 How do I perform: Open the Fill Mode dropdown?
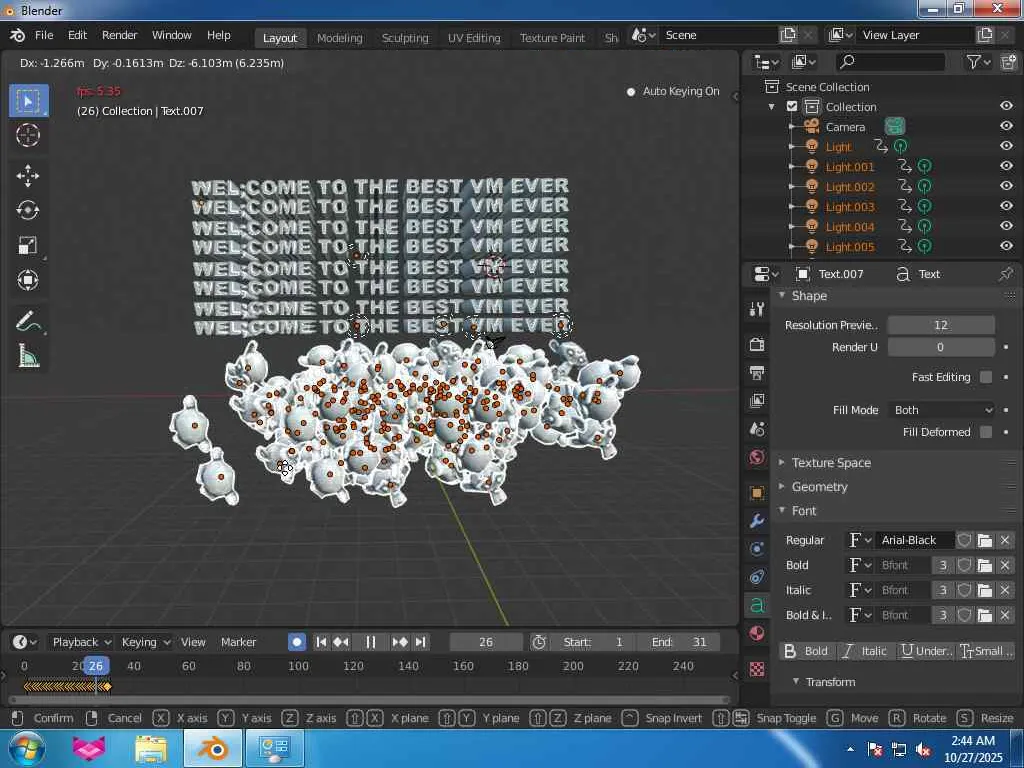(x=942, y=410)
